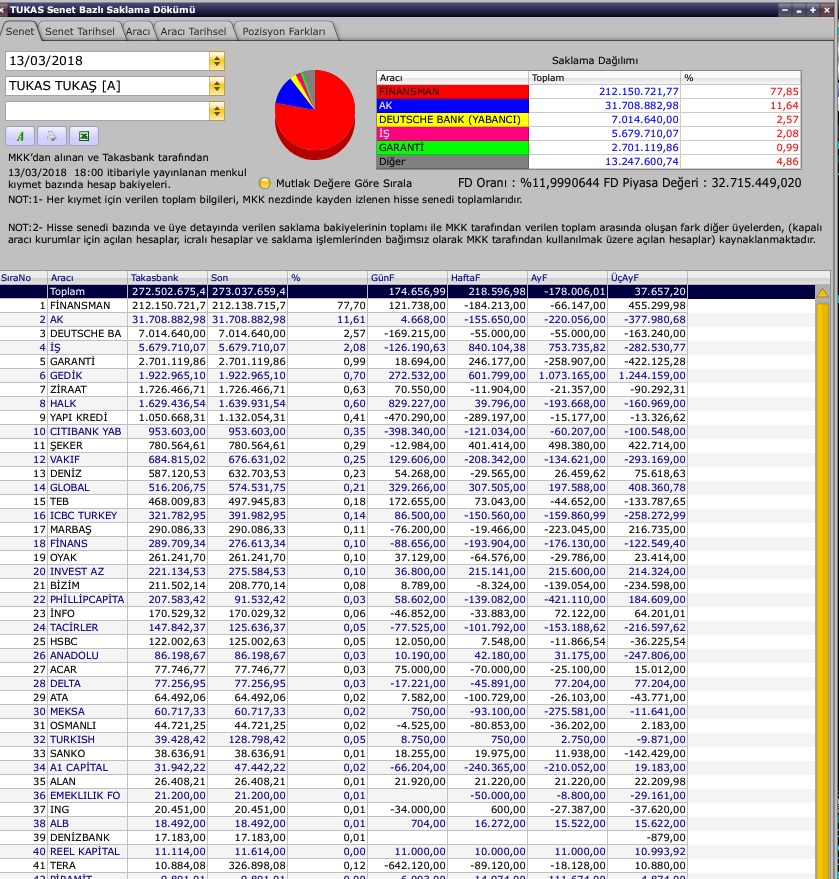Sort by the SıraNo column header
The width and height of the screenshot is (839, 879).
24,277
